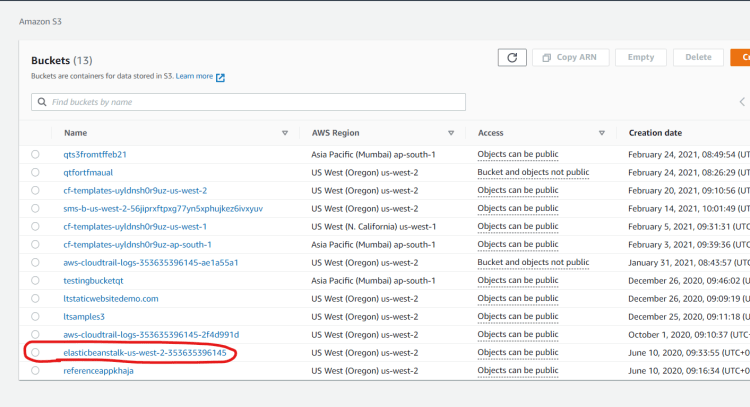Open the Learn more link
750x407 pixels.
[194, 76]
